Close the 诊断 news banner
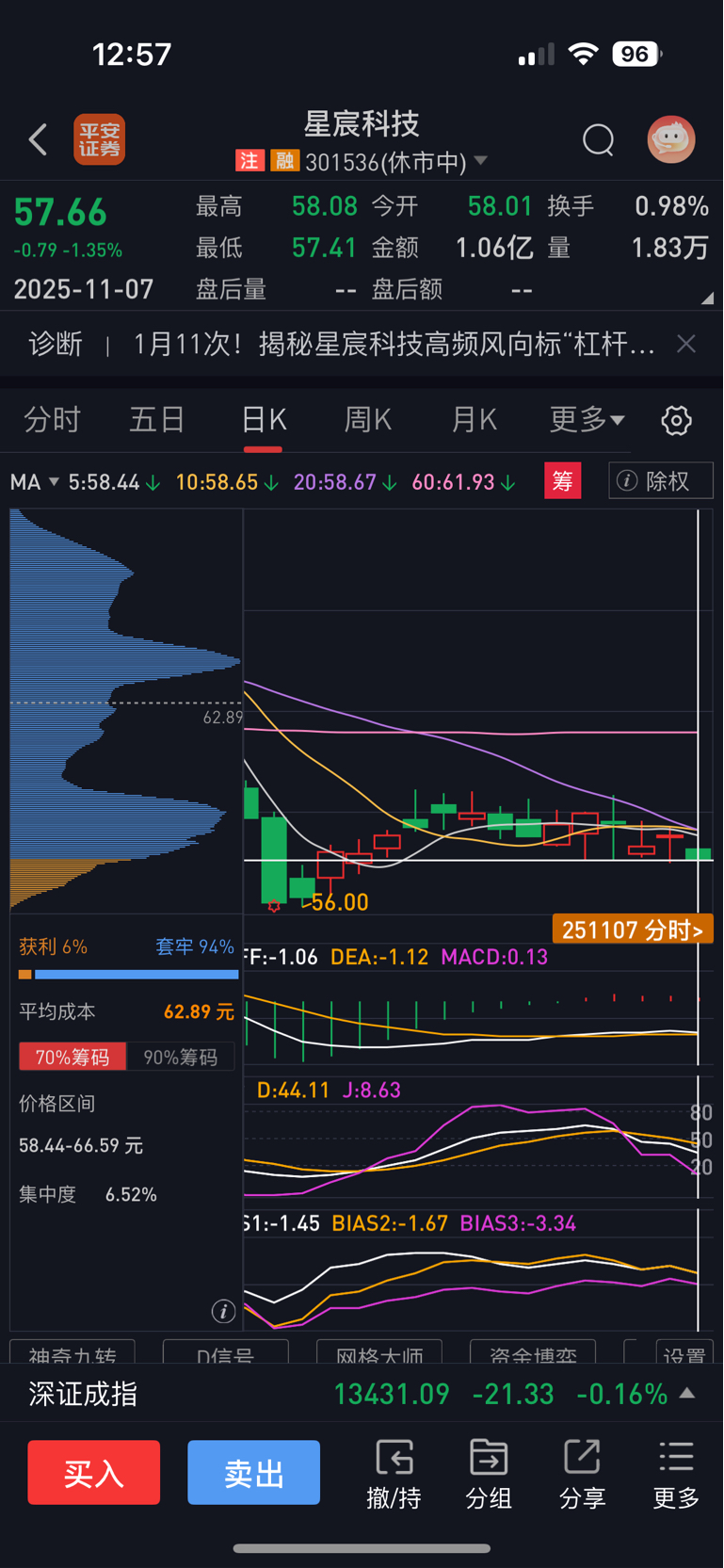 (686, 345)
